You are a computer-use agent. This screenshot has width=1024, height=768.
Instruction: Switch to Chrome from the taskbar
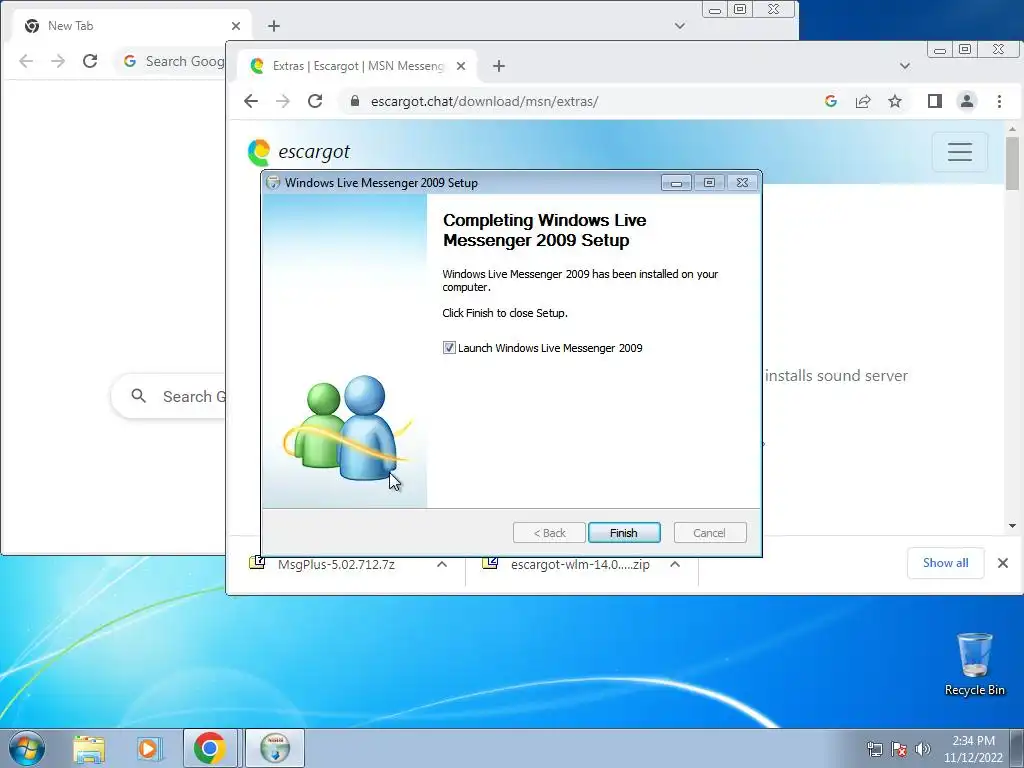click(210, 748)
